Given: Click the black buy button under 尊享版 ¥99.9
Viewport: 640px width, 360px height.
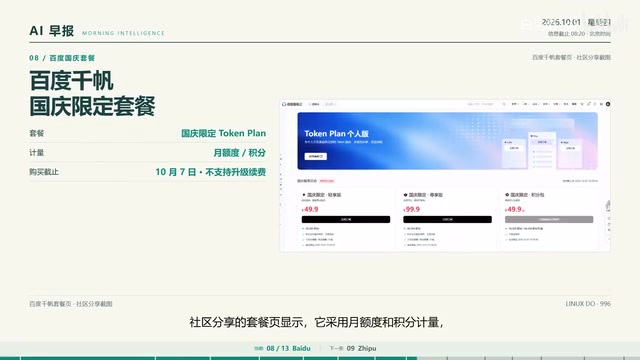Looking at the screenshot, I should click(x=447, y=219).
